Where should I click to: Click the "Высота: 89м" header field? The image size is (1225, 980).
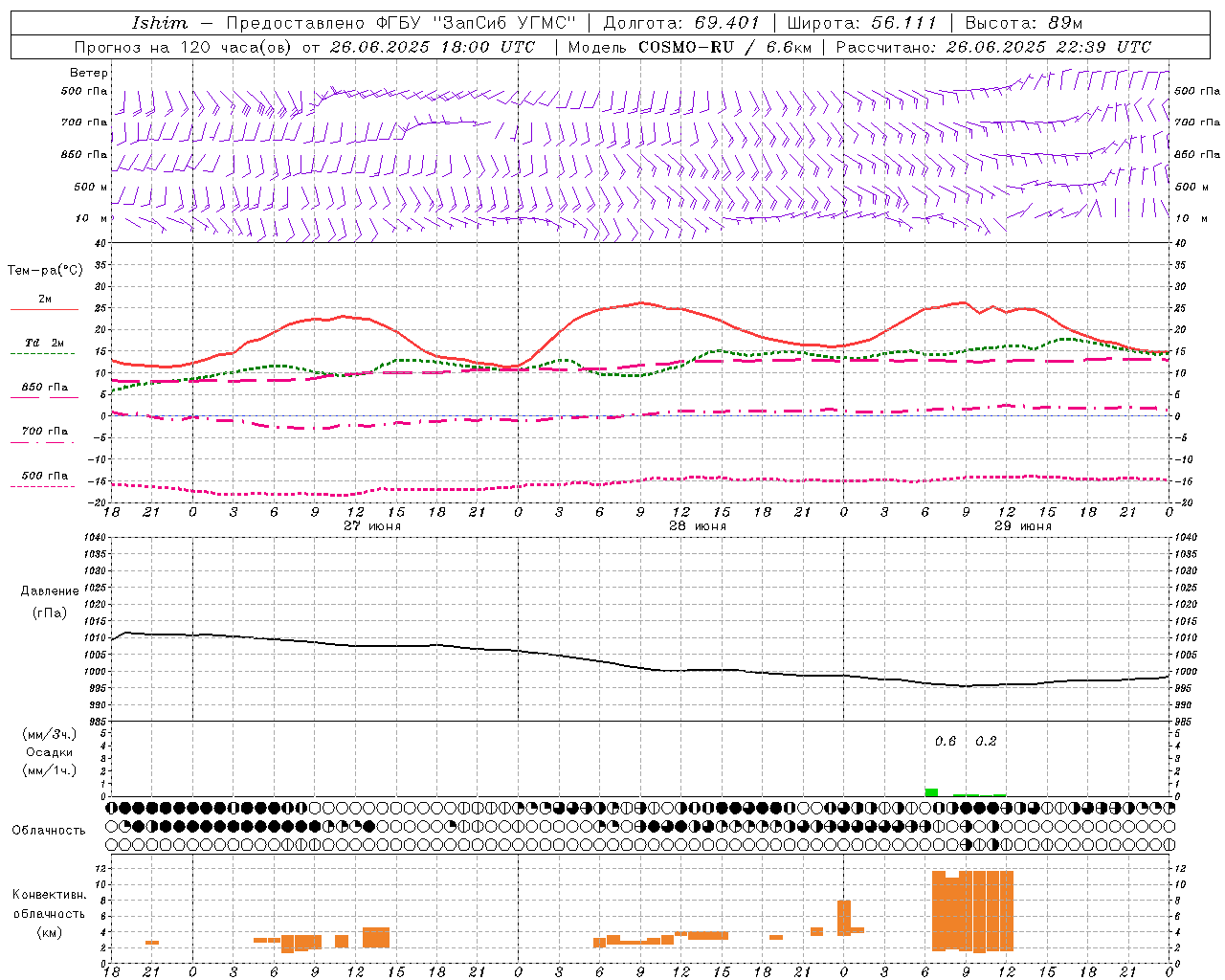click(1024, 23)
